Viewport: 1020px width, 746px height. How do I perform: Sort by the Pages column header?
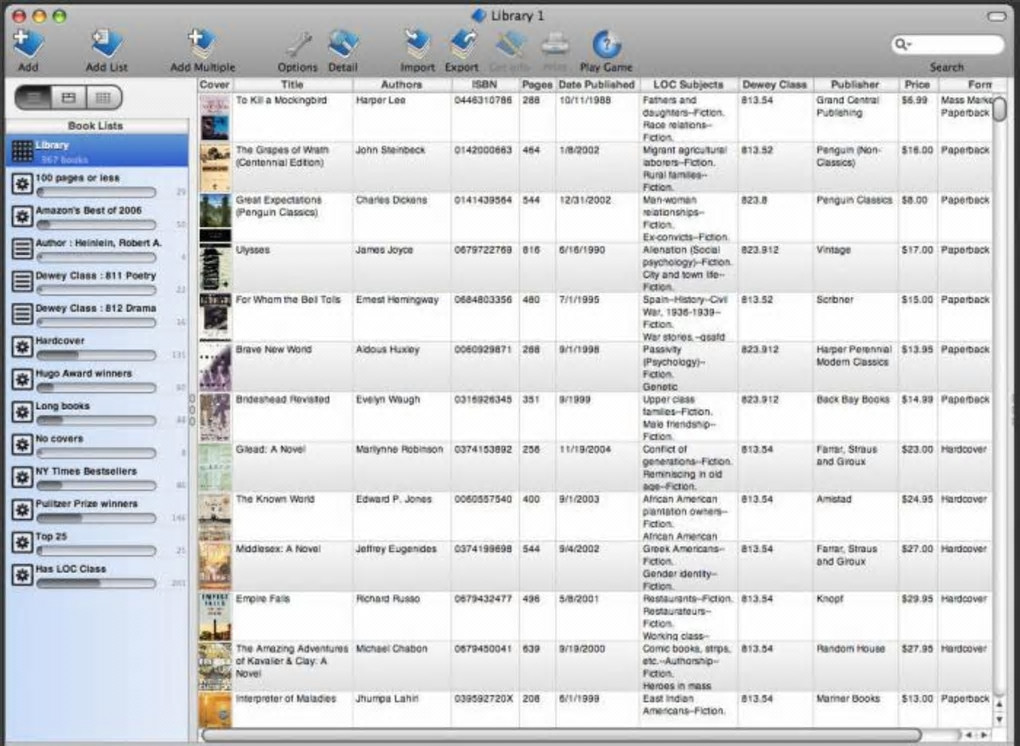(537, 85)
